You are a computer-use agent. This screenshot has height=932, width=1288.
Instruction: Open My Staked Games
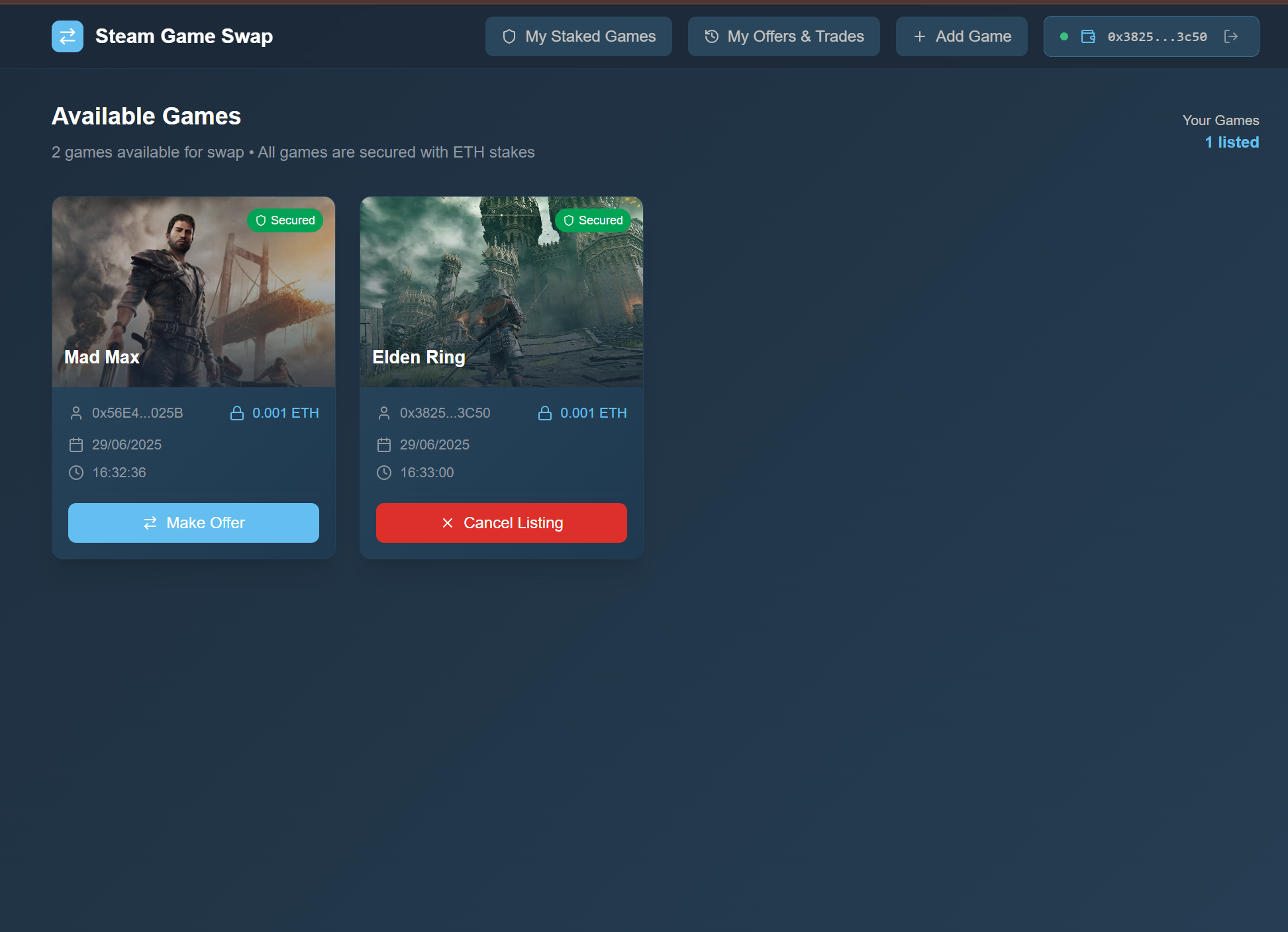coord(579,36)
